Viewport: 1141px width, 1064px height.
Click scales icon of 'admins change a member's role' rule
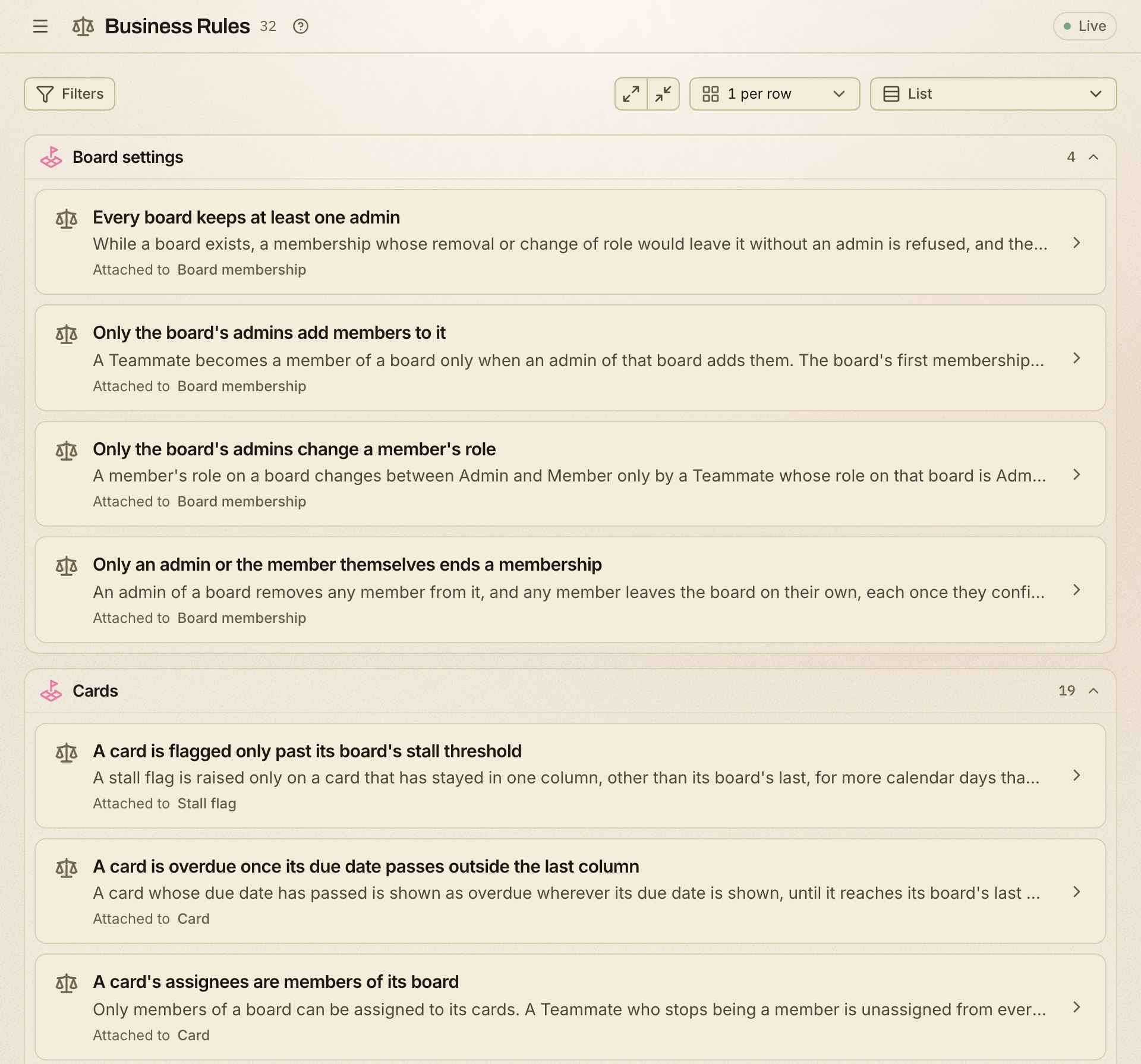coord(67,451)
